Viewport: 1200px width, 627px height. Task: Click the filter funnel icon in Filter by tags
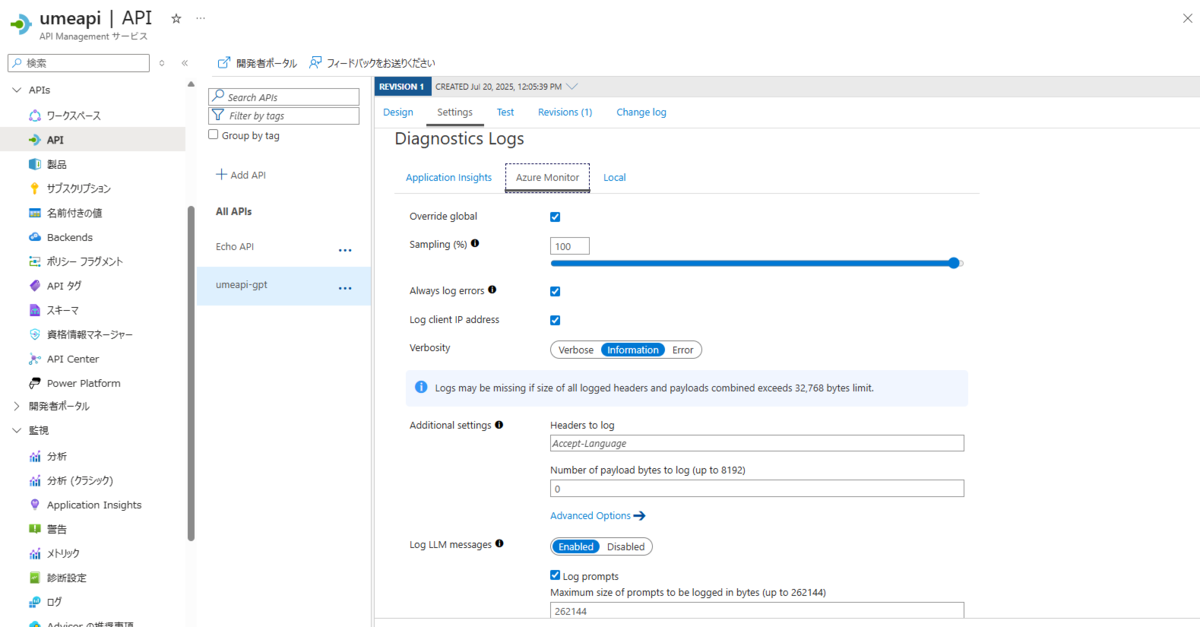coord(217,116)
